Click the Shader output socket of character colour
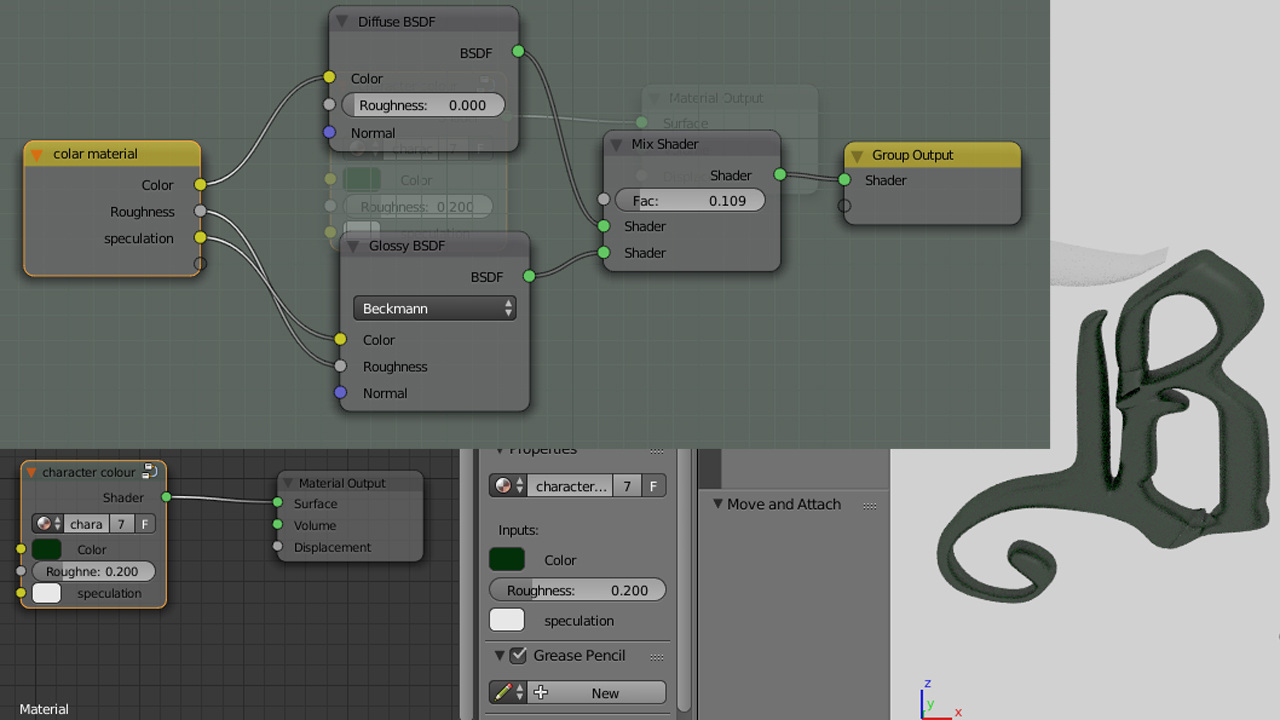The width and height of the screenshot is (1280, 720). (x=166, y=497)
